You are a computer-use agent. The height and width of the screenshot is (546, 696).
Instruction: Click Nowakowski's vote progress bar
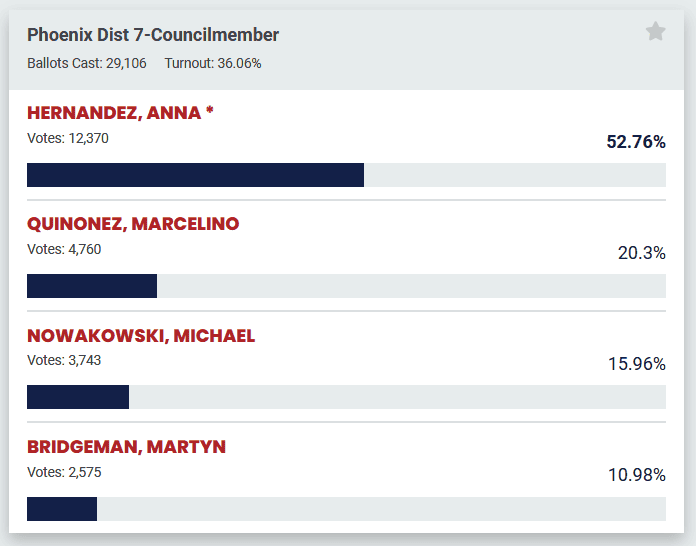[x=346, y=397]
